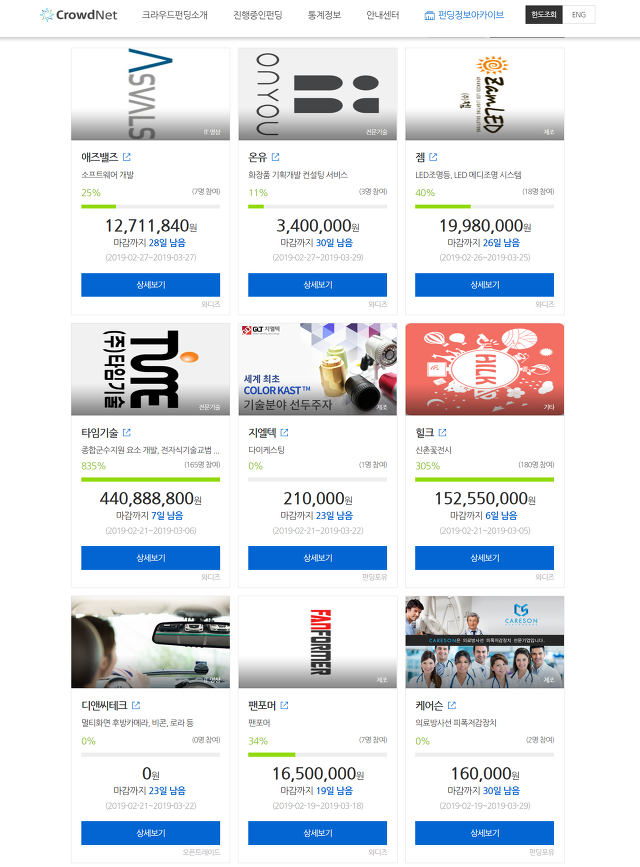This screenshot has height=867, width=640.
Task: Click 애즈밸즈 25% progress bar
Action: (x=150, y=206)
